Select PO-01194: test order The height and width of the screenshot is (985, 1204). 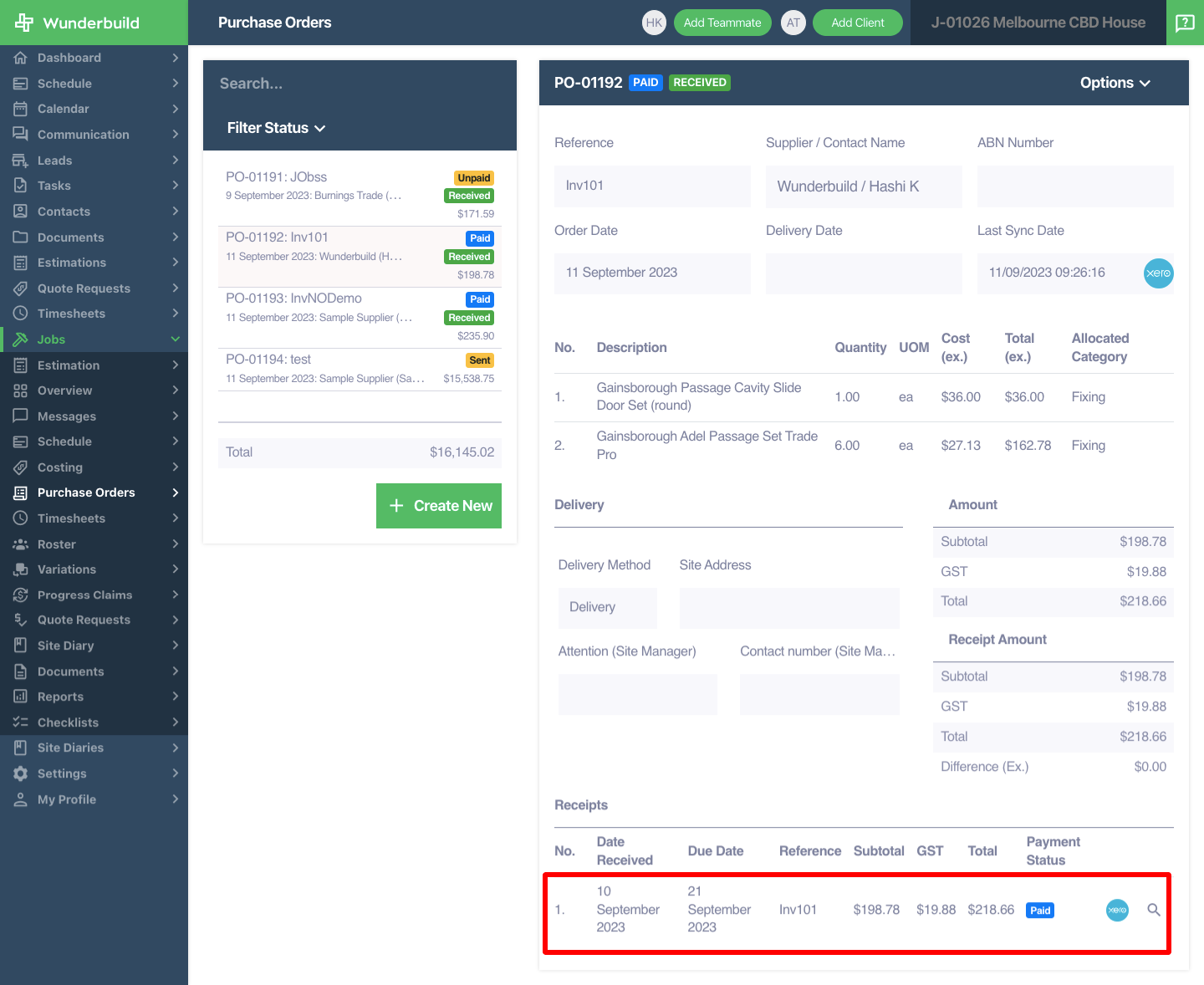360,369
